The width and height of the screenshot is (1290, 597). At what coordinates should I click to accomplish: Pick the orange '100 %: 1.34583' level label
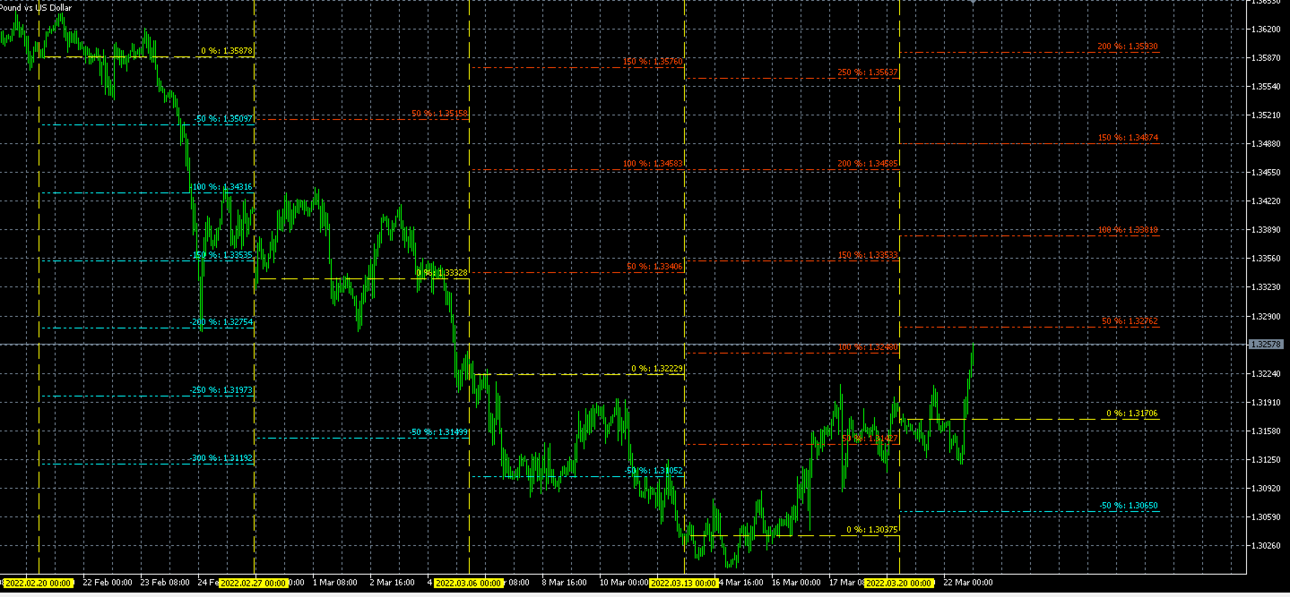coord(653,164)
